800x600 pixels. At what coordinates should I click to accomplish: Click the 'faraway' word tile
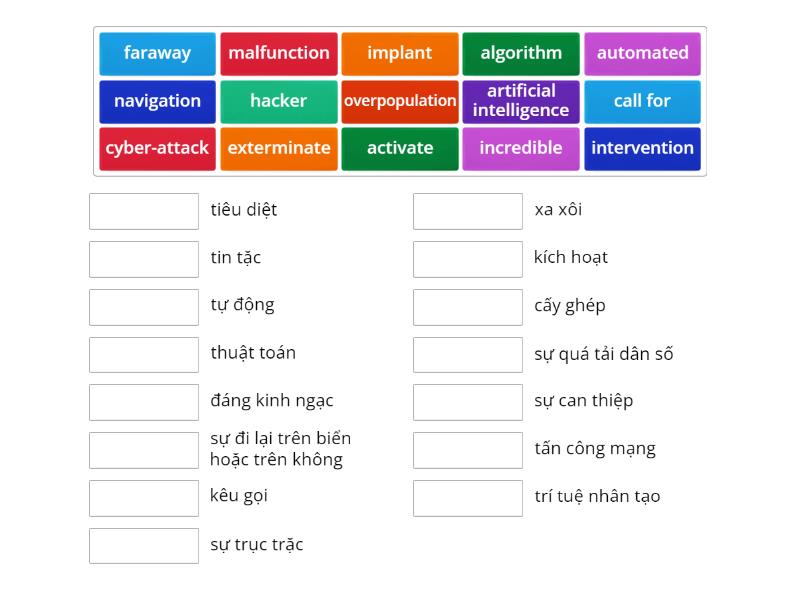(157, 54)
